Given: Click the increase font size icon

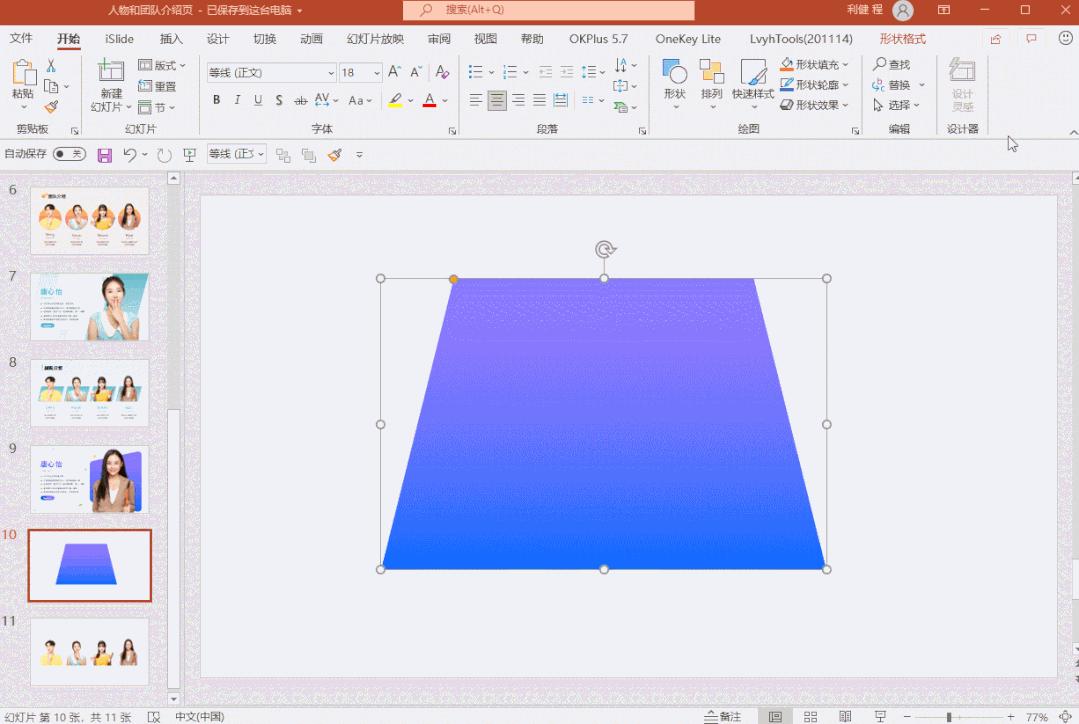Looking at the screenshot, I should 394,73.
